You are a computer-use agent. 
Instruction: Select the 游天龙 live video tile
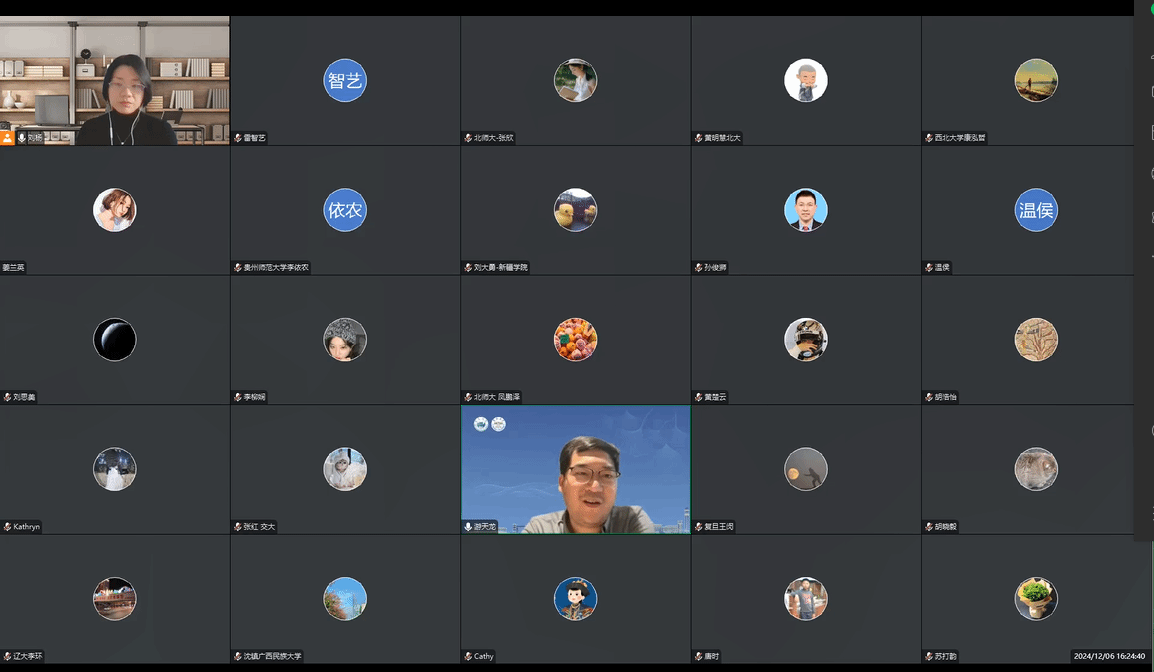tap(575, 468)
